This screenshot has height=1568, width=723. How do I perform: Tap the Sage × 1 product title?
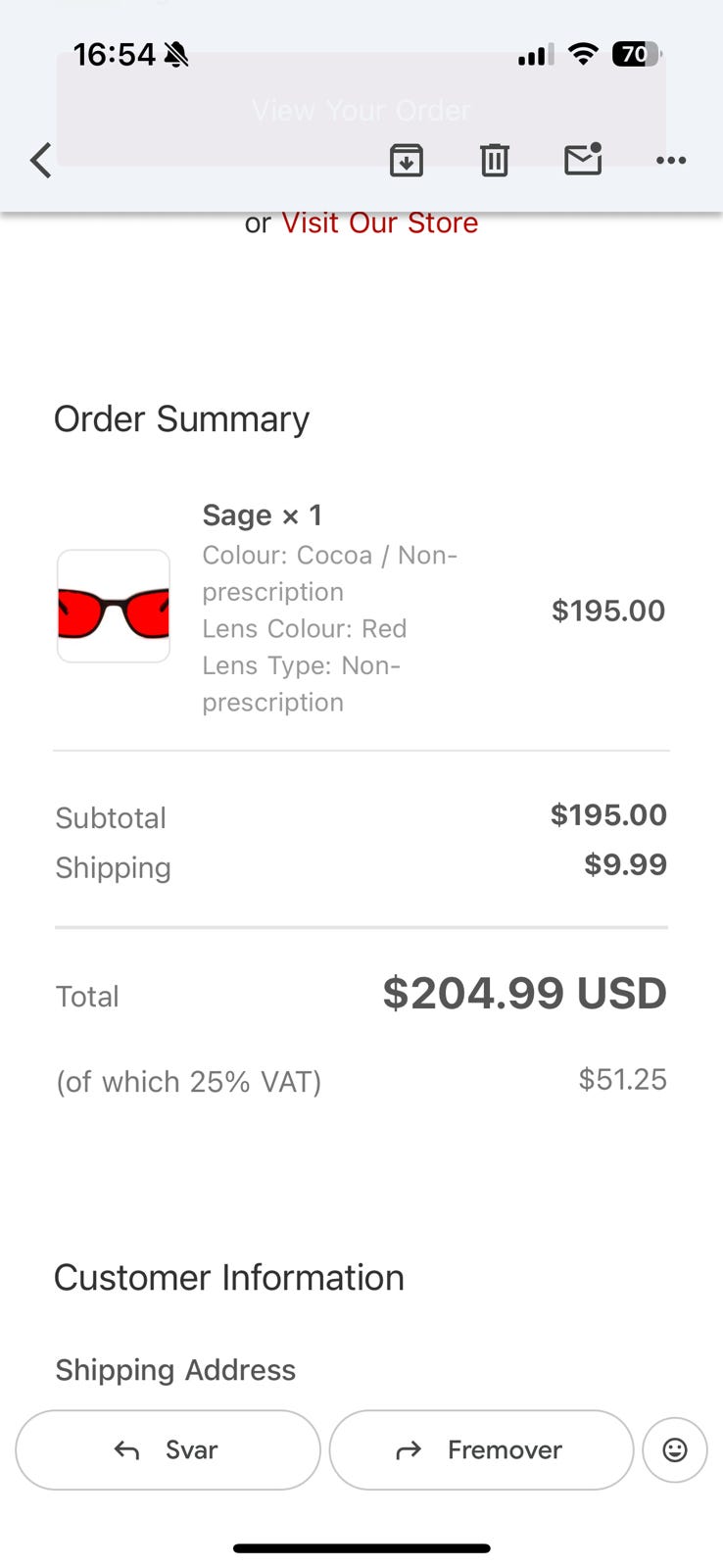262,515
